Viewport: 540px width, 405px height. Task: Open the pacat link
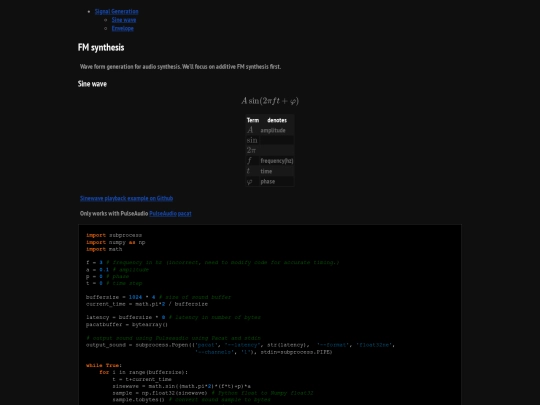click(185, 214)
